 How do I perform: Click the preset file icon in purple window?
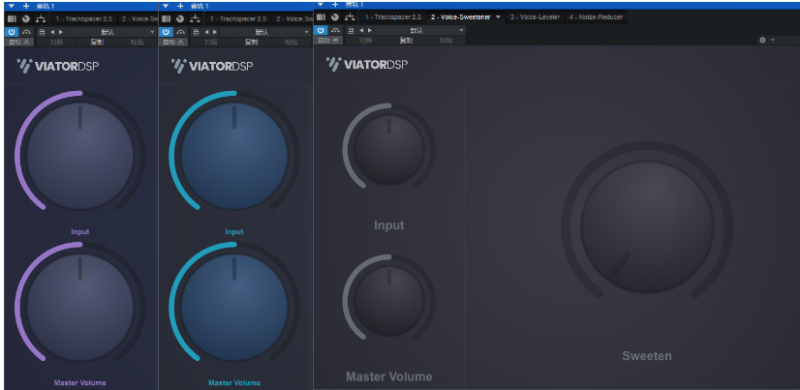click(x=42, y=32)
